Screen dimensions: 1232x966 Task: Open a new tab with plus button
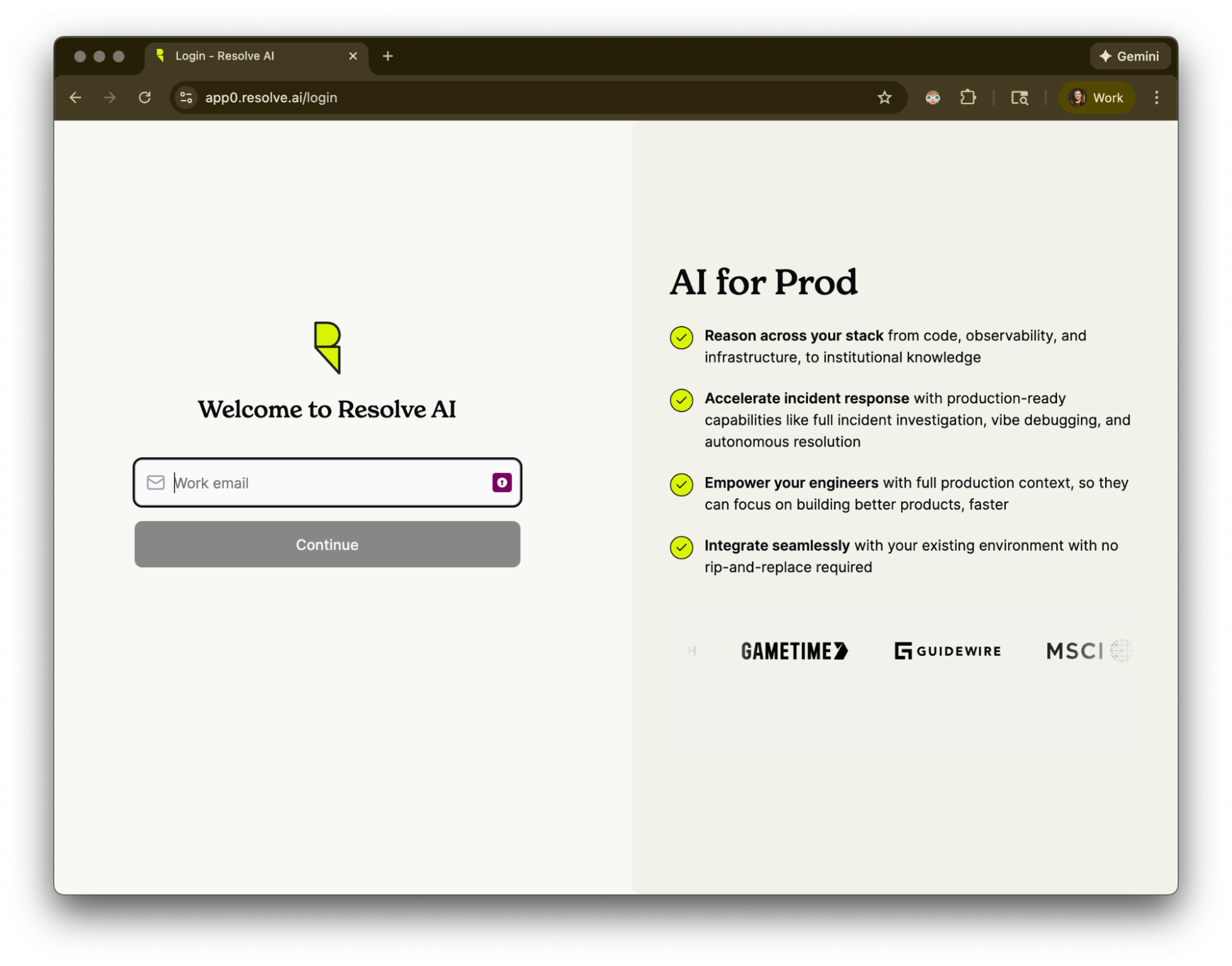[388, 56]
